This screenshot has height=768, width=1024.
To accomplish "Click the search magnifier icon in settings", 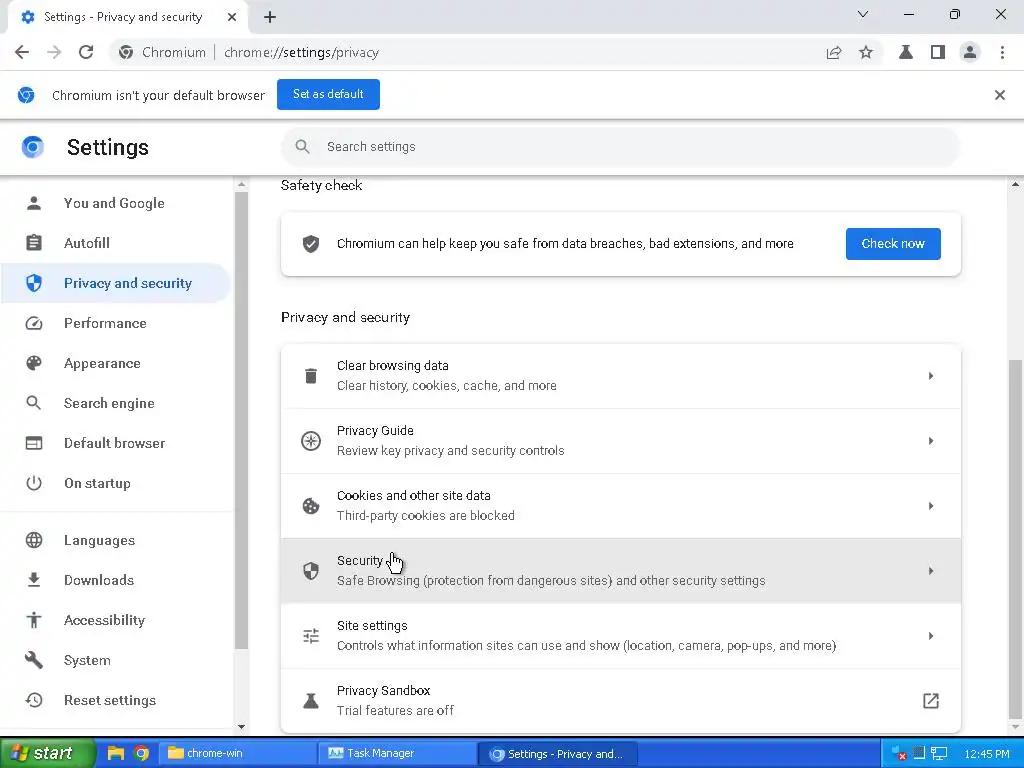I will pyautogui.click(x=302, y=147).
